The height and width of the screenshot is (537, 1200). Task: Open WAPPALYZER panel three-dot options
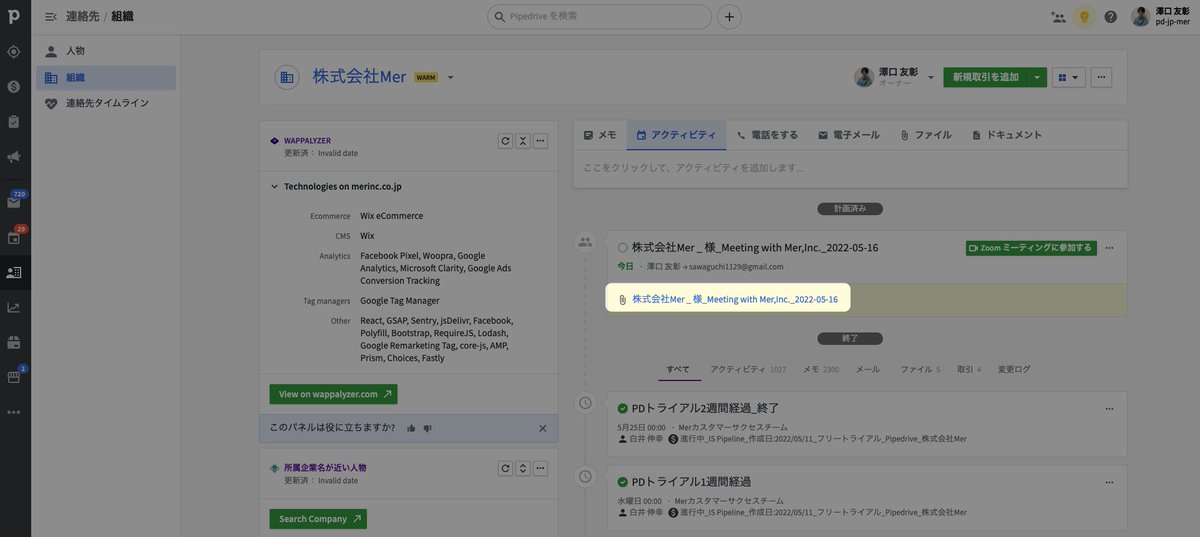[540, 141]
